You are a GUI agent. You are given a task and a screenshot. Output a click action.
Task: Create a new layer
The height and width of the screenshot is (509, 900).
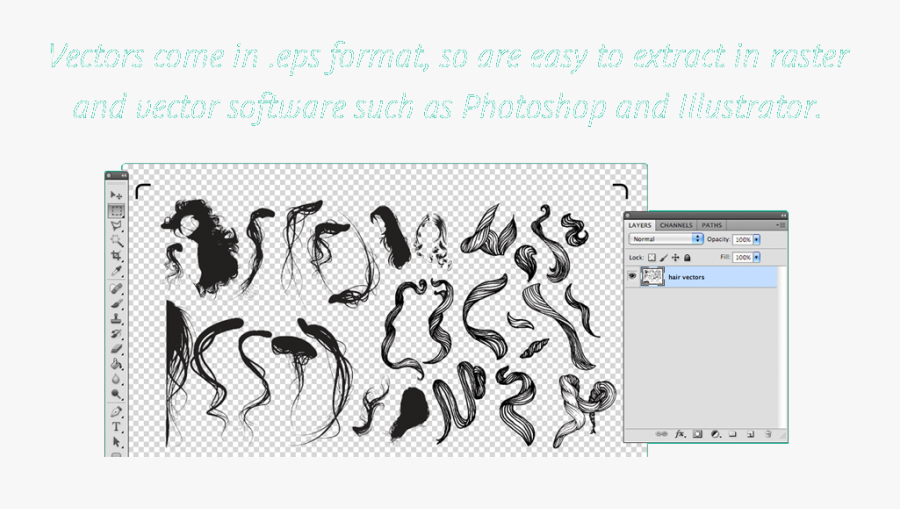coord(750,434)
